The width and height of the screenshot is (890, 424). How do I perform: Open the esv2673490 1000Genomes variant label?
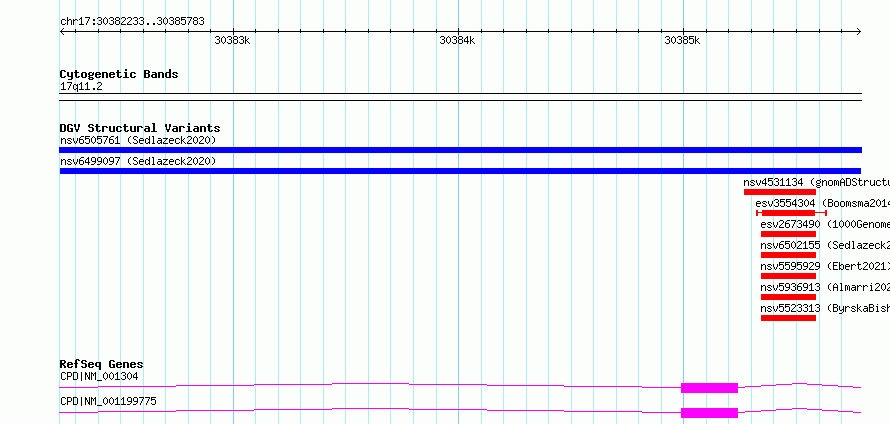tap(825, 224)
